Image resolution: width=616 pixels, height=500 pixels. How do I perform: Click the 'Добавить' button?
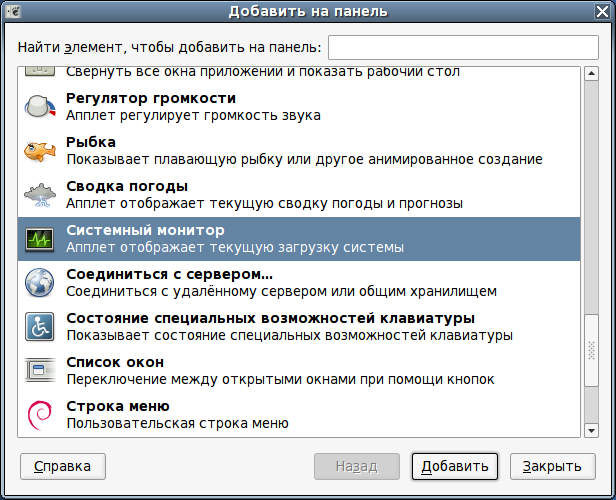[455, 466]
